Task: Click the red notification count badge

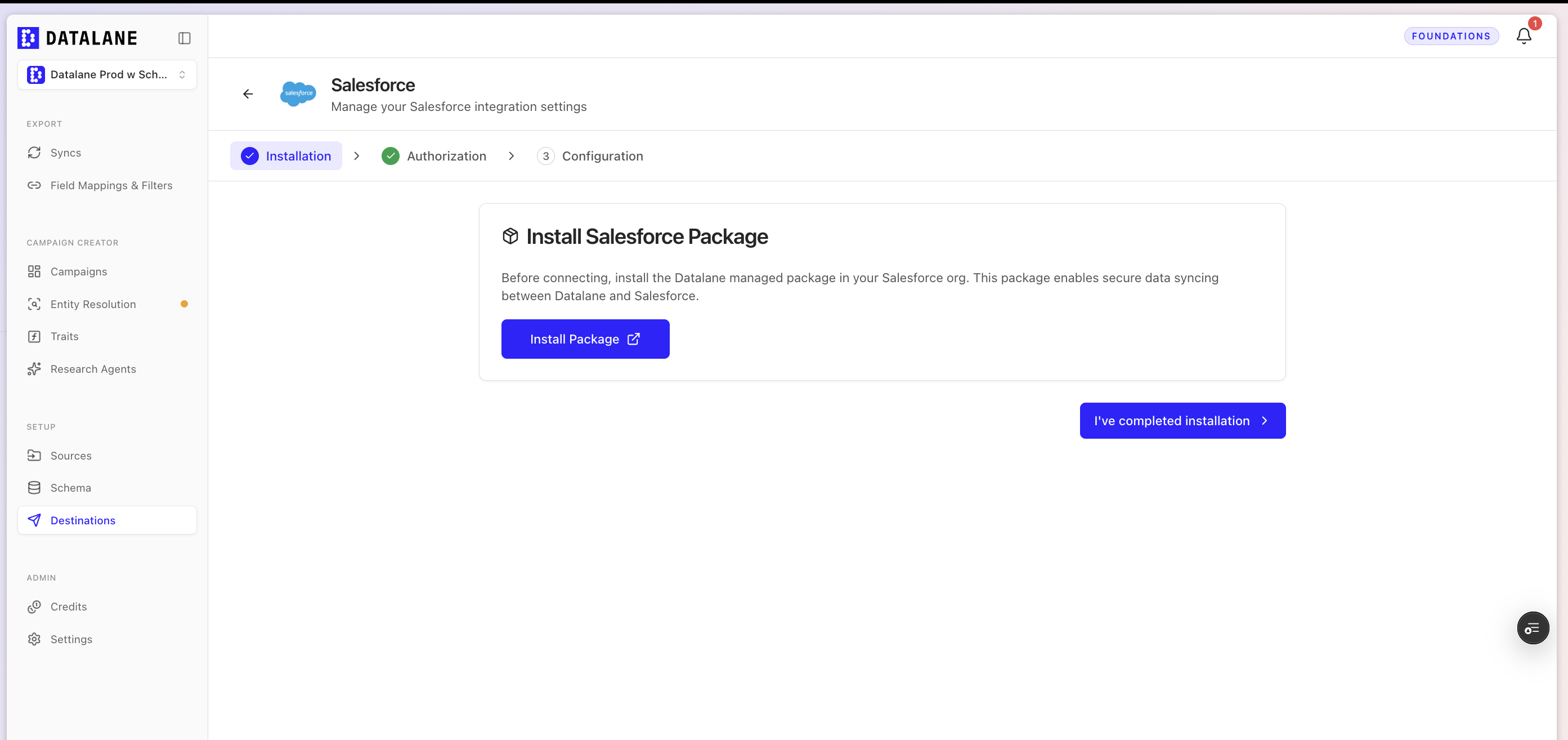Action: [1535, 24]
